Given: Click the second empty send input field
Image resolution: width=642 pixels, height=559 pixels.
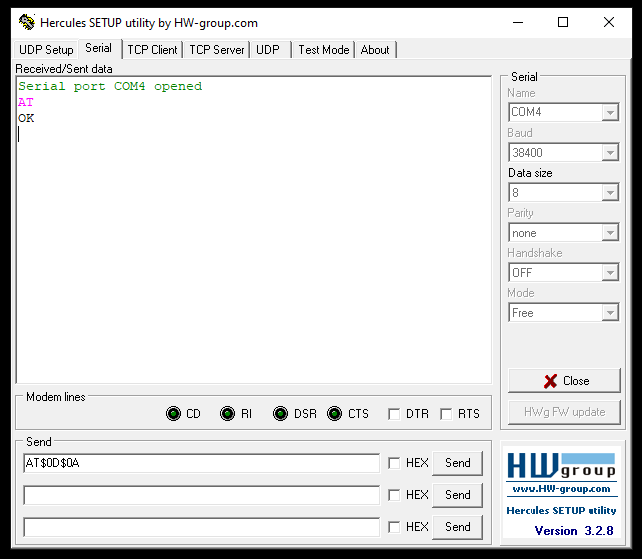Looking at the screenshot, I should pyautogui.click(x=201, y=495).
